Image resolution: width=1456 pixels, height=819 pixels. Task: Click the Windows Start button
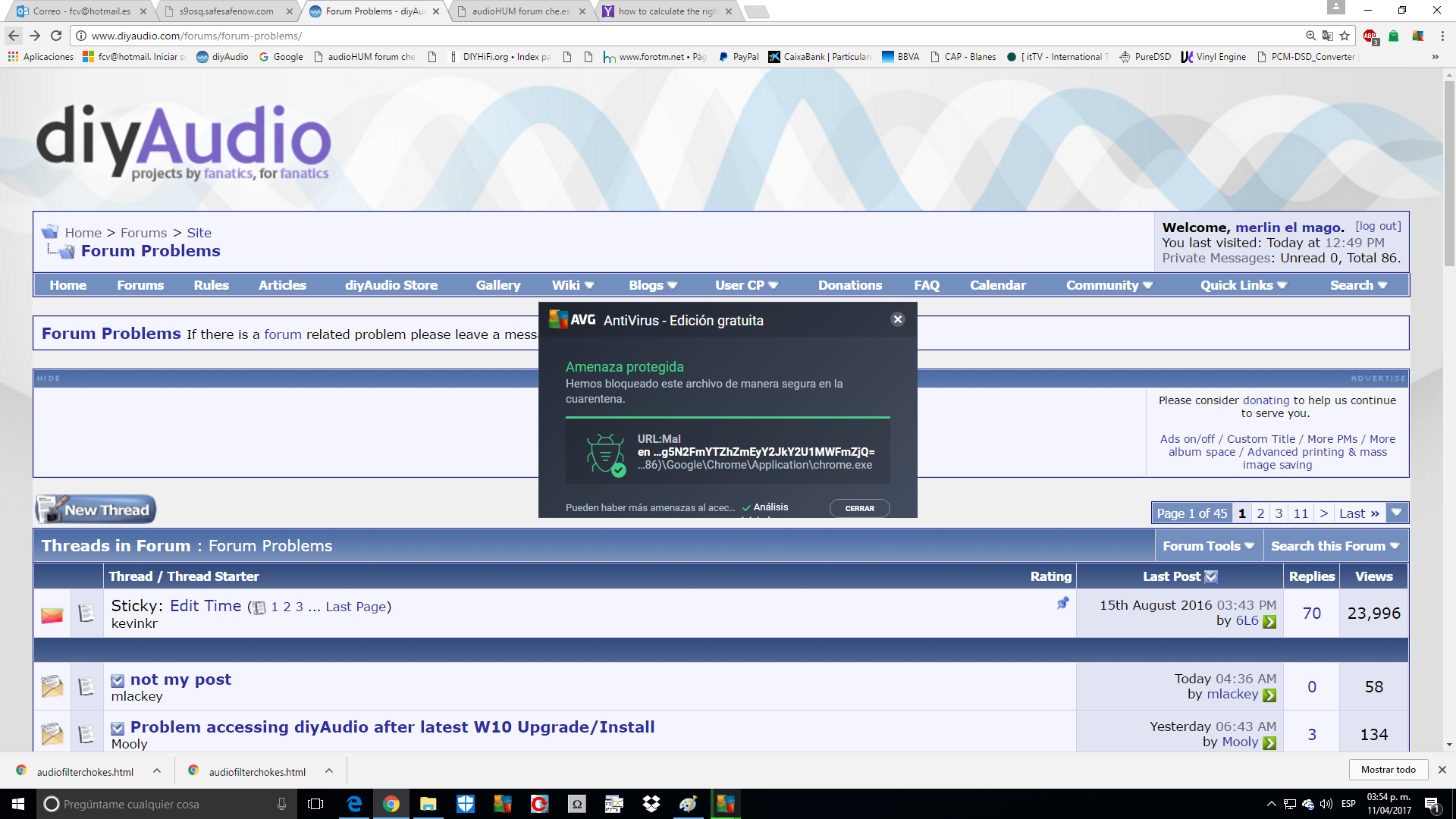(x=18, y=804)
